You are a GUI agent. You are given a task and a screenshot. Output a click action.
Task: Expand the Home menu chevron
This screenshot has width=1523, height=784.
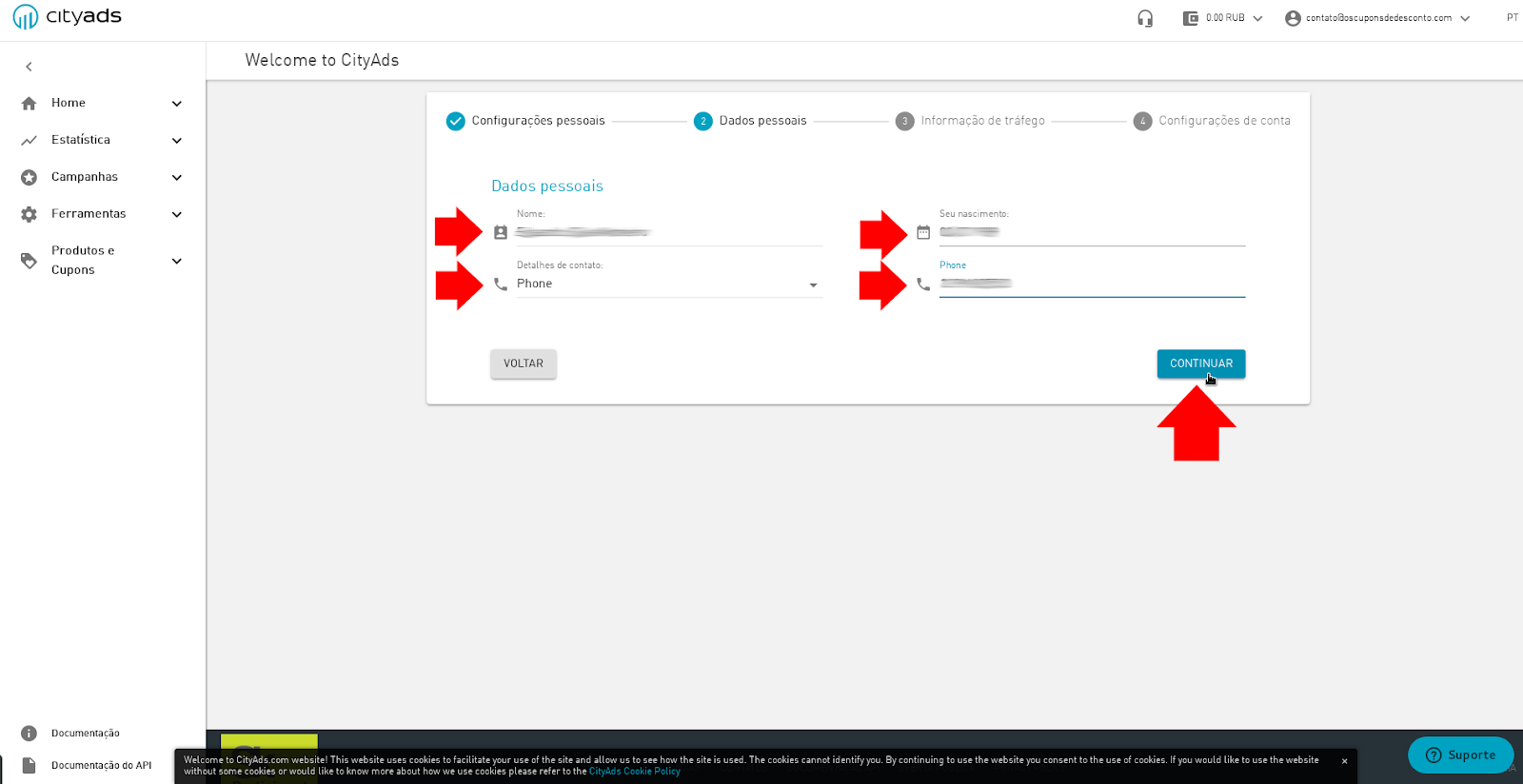tap(176, 103)
